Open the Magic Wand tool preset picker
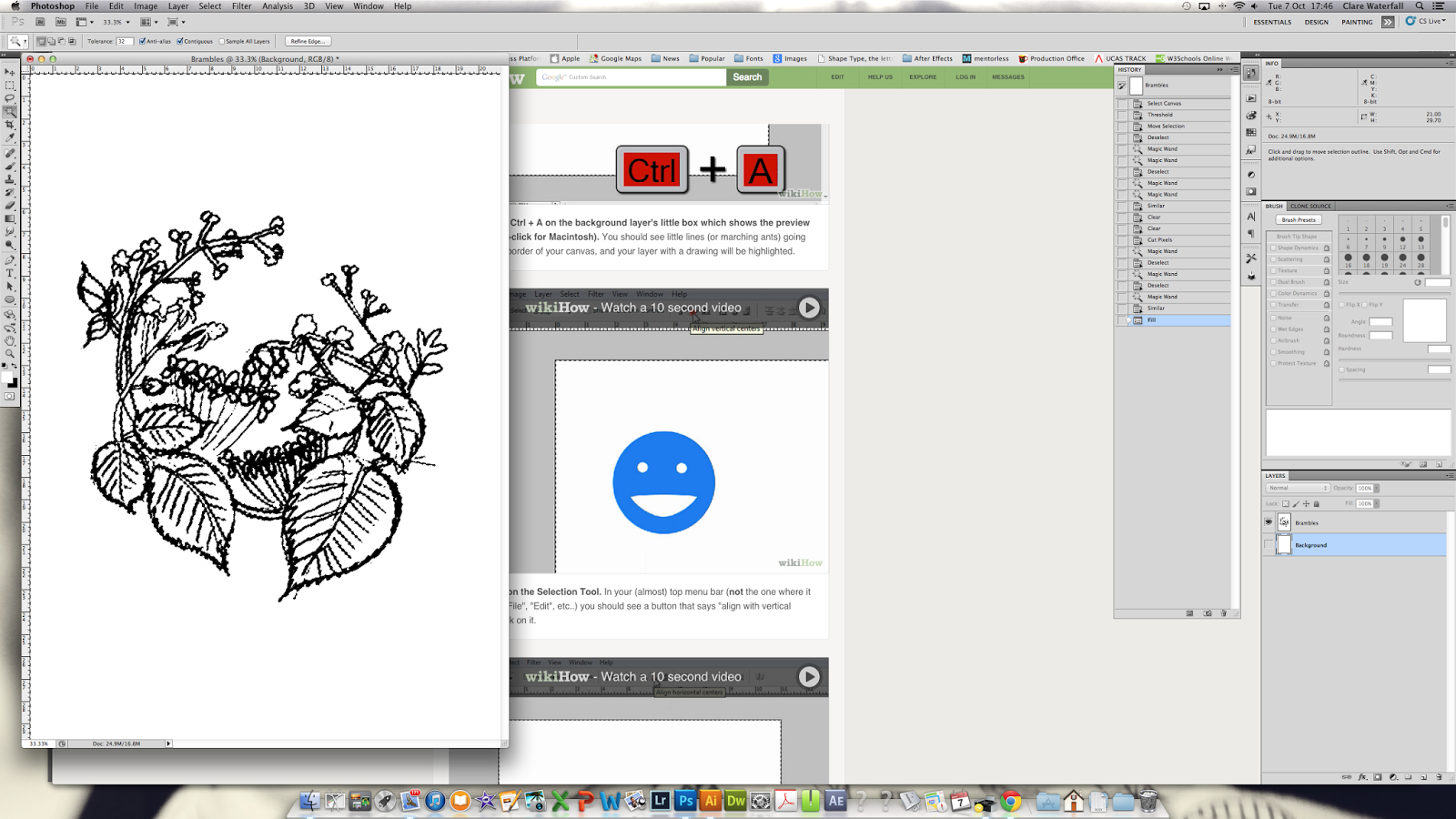The width and height of the screenshot is (1456, 819). (x=17, y=41)
